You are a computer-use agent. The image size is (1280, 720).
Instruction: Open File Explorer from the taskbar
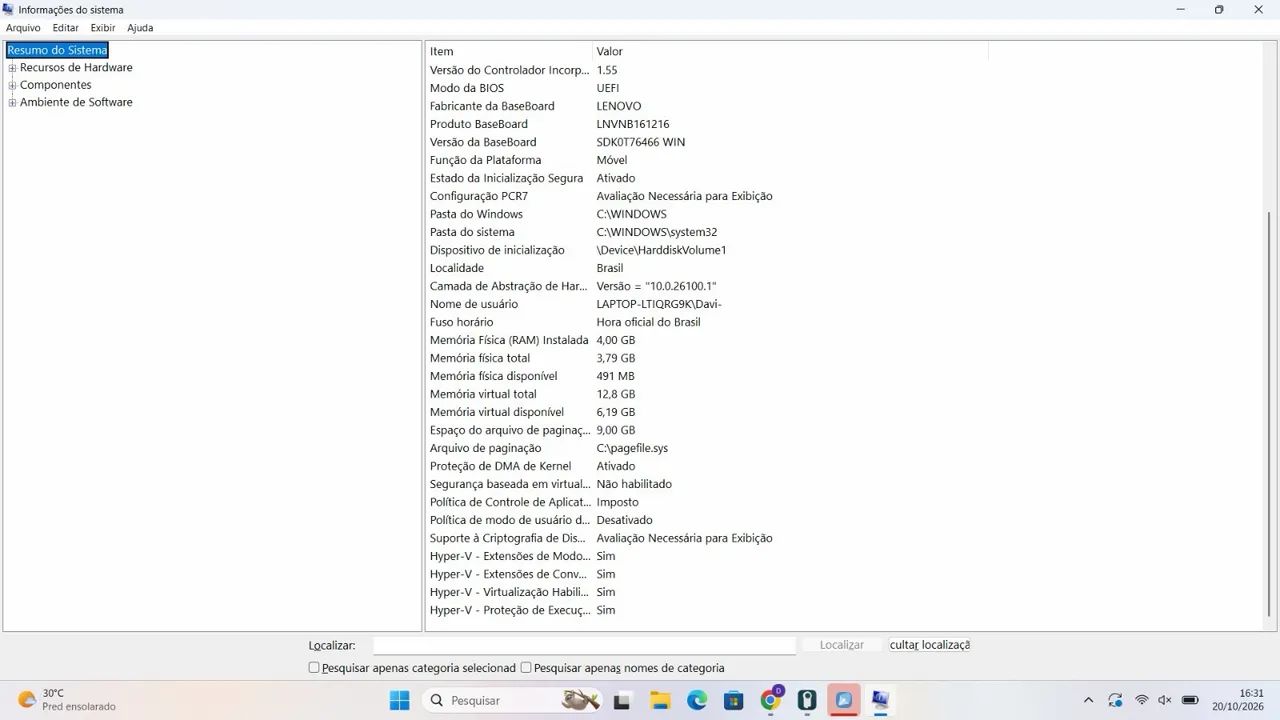pyautogui.click(x=659, y=700)
